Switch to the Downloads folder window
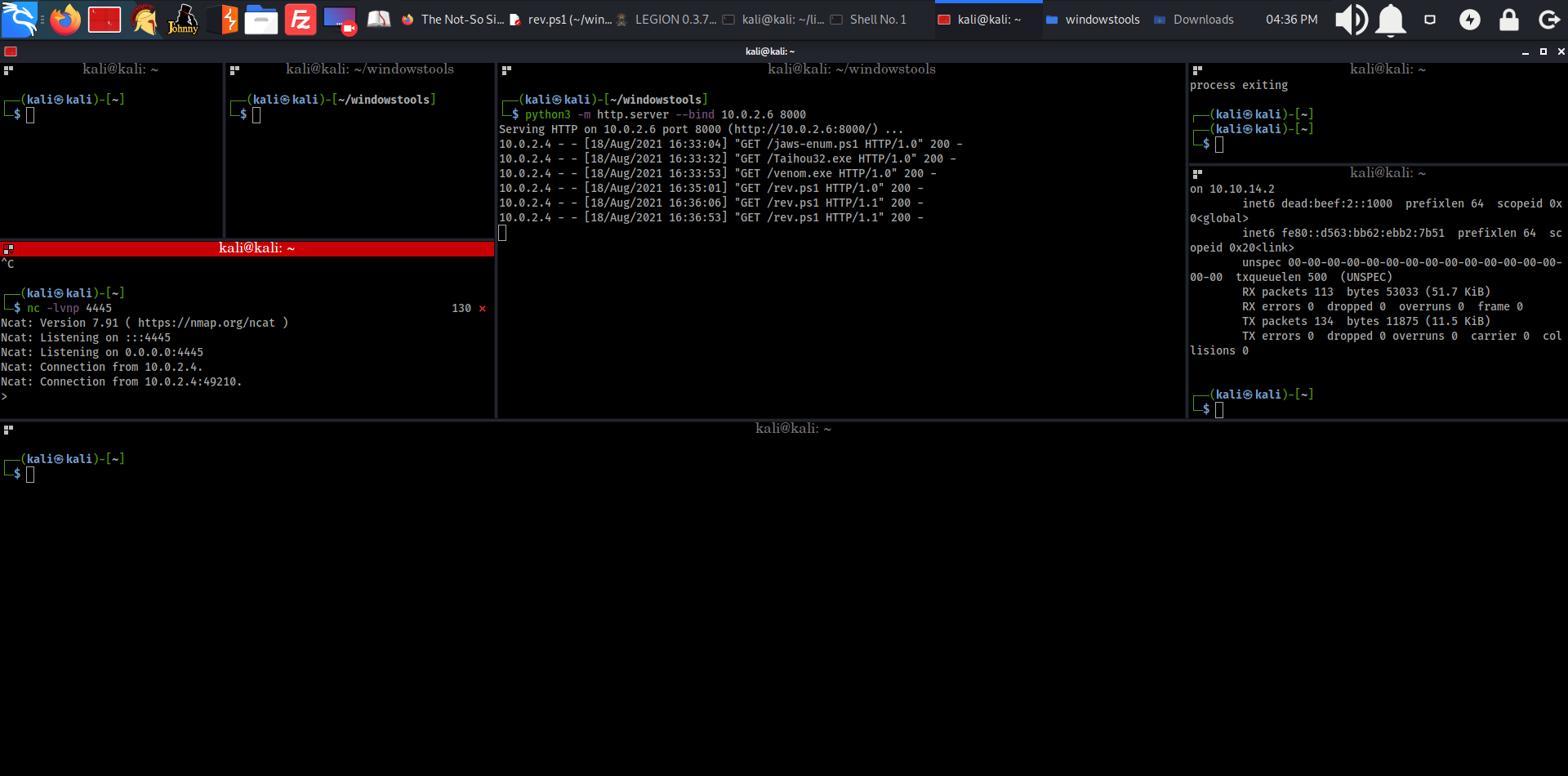The image size is (1568, 776). tap(1194, 20)
